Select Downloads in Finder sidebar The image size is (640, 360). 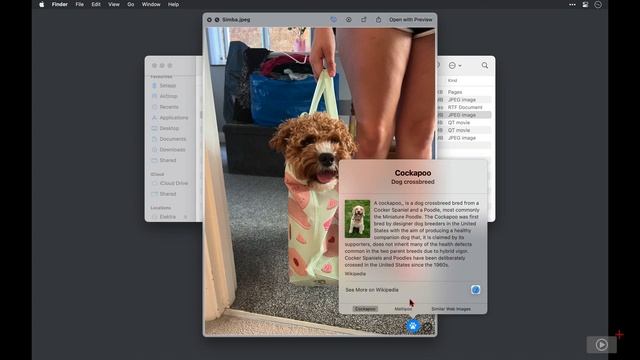coord(172,150)
